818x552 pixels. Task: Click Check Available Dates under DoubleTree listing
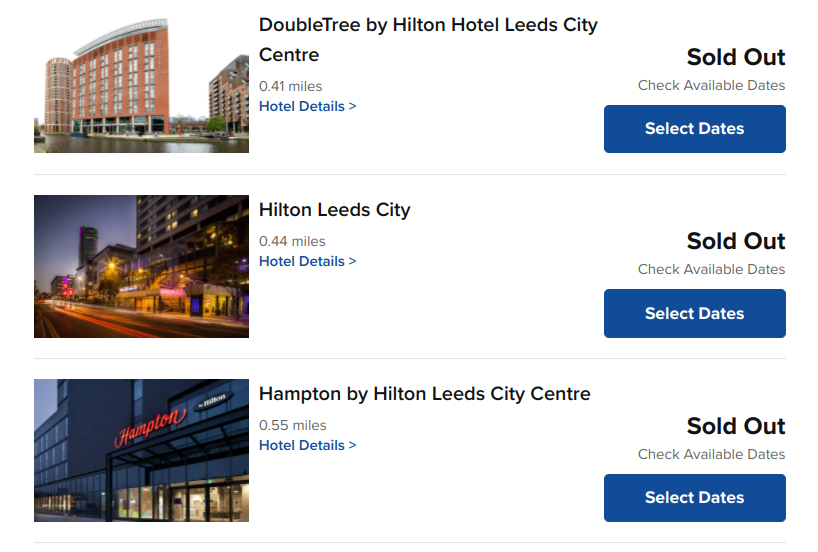pyautogui.click(x=711, y=86)
